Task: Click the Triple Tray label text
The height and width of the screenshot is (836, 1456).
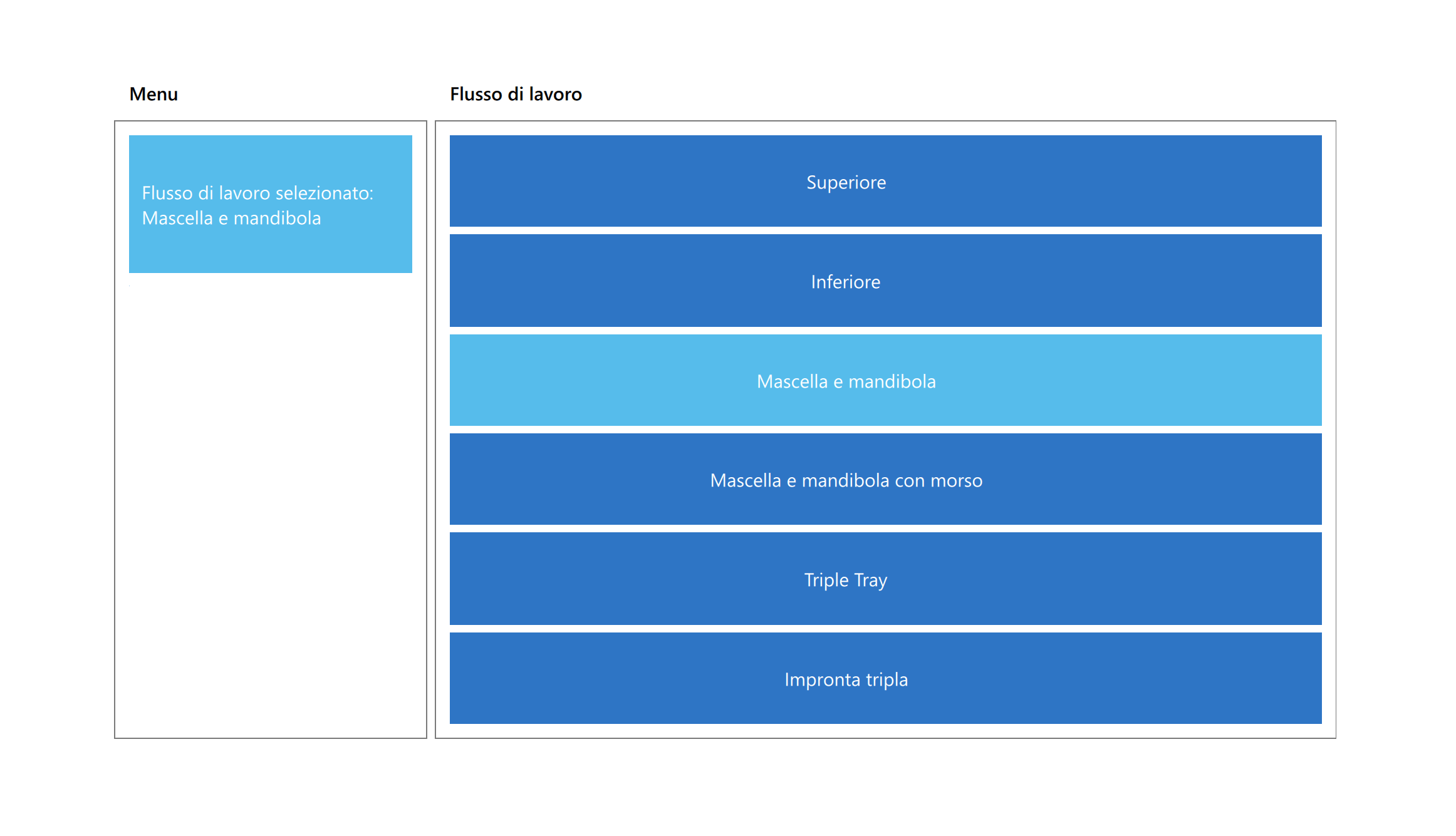Action: click(846, 580)
